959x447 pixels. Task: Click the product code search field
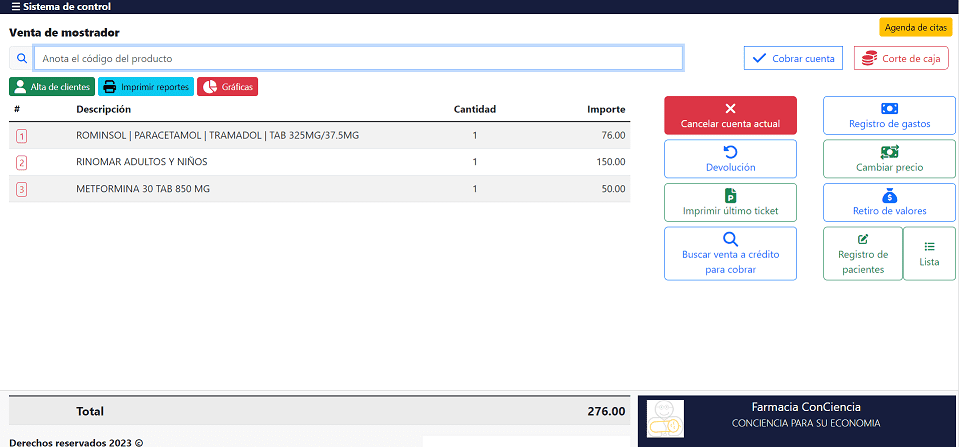point(358,58)
